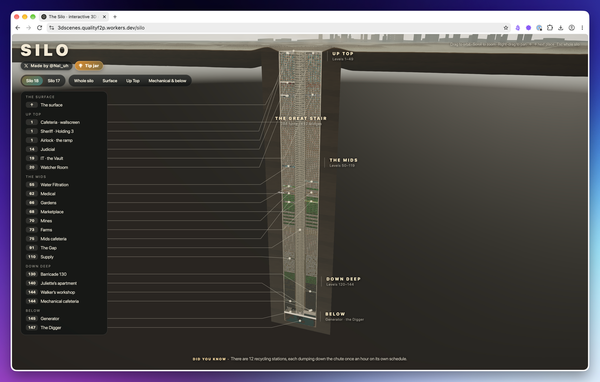Screen dimensions: 600x382
Task: Open the browser extensions puzzle icon
Action: point(550,28)
